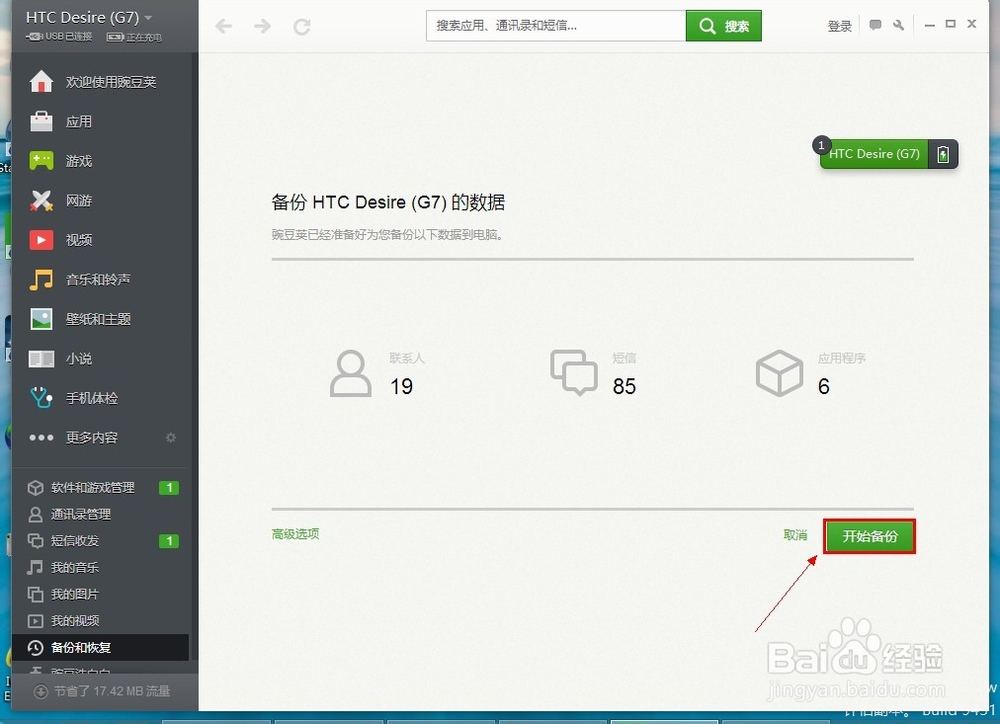Click the 应用程序 applications cube icon
Viewport: 1000px width, 724px height.
(779, 373)
